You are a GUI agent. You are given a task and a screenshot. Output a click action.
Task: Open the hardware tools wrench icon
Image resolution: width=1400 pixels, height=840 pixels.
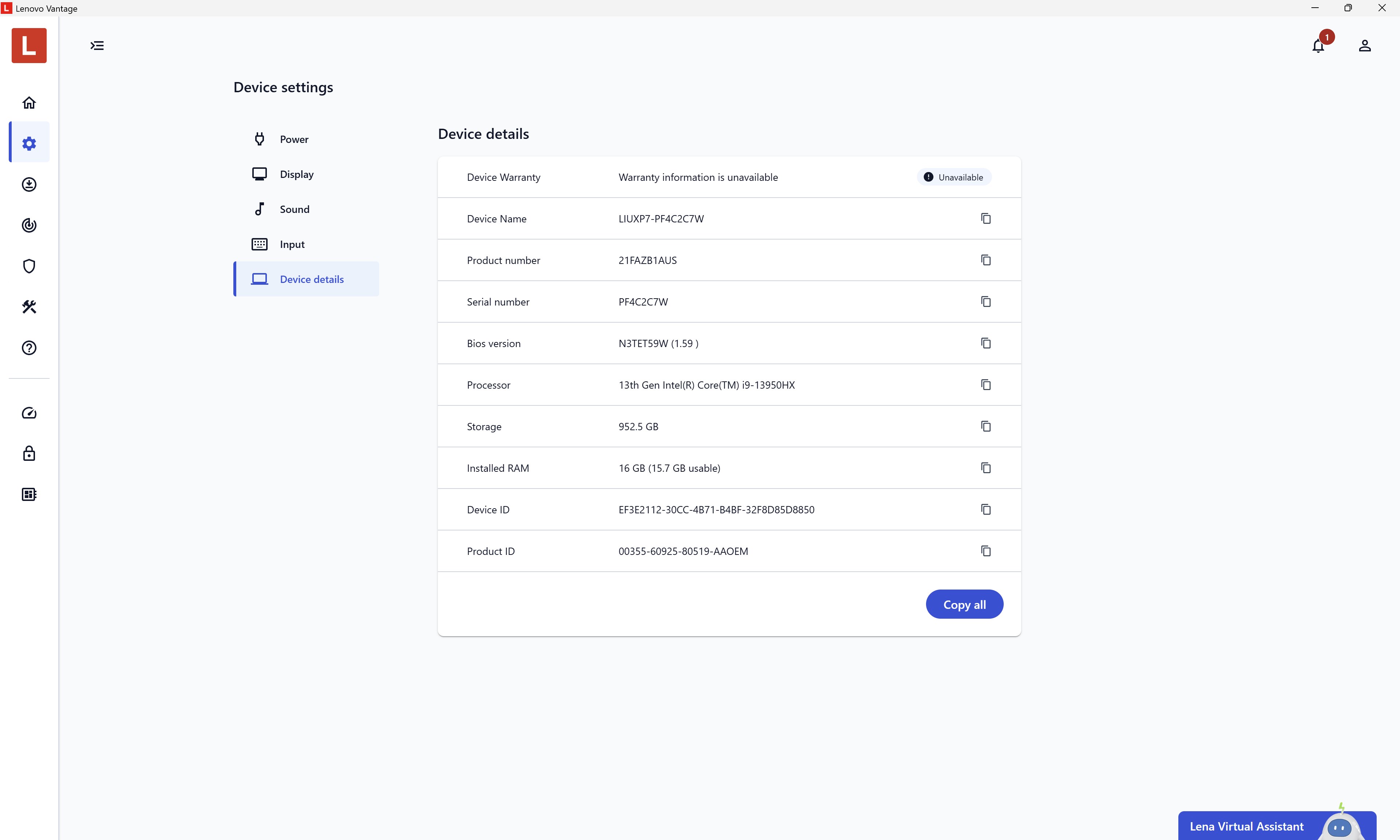point(29,307)
